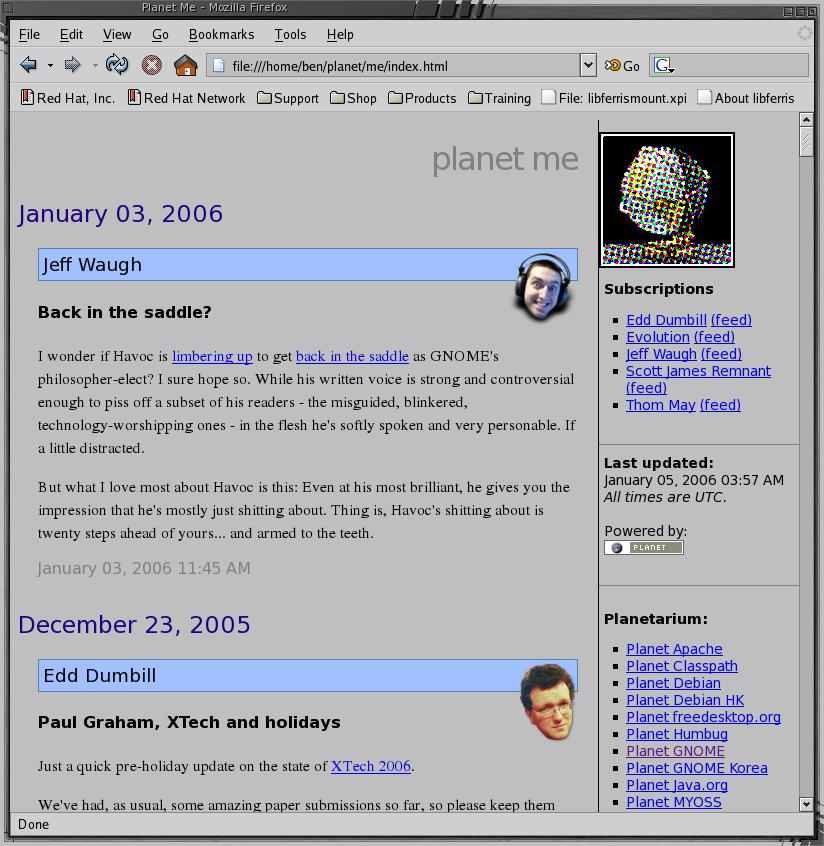The height and width of the screenshot is (846, 824).
Task: Visit the Planet Debian link
Action: [x=673, y=683]
